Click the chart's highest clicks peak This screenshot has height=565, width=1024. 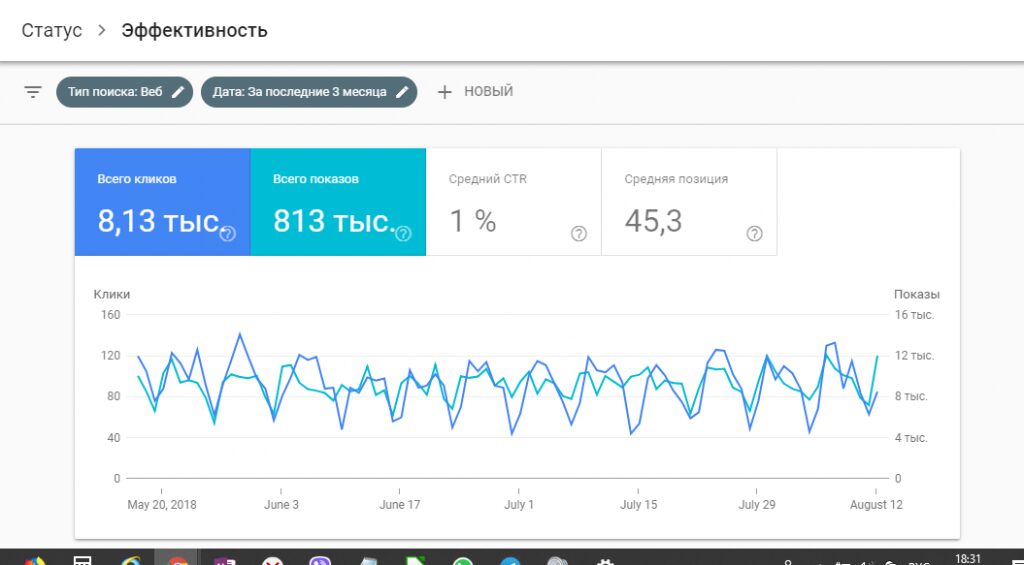[x=239, y=333]
